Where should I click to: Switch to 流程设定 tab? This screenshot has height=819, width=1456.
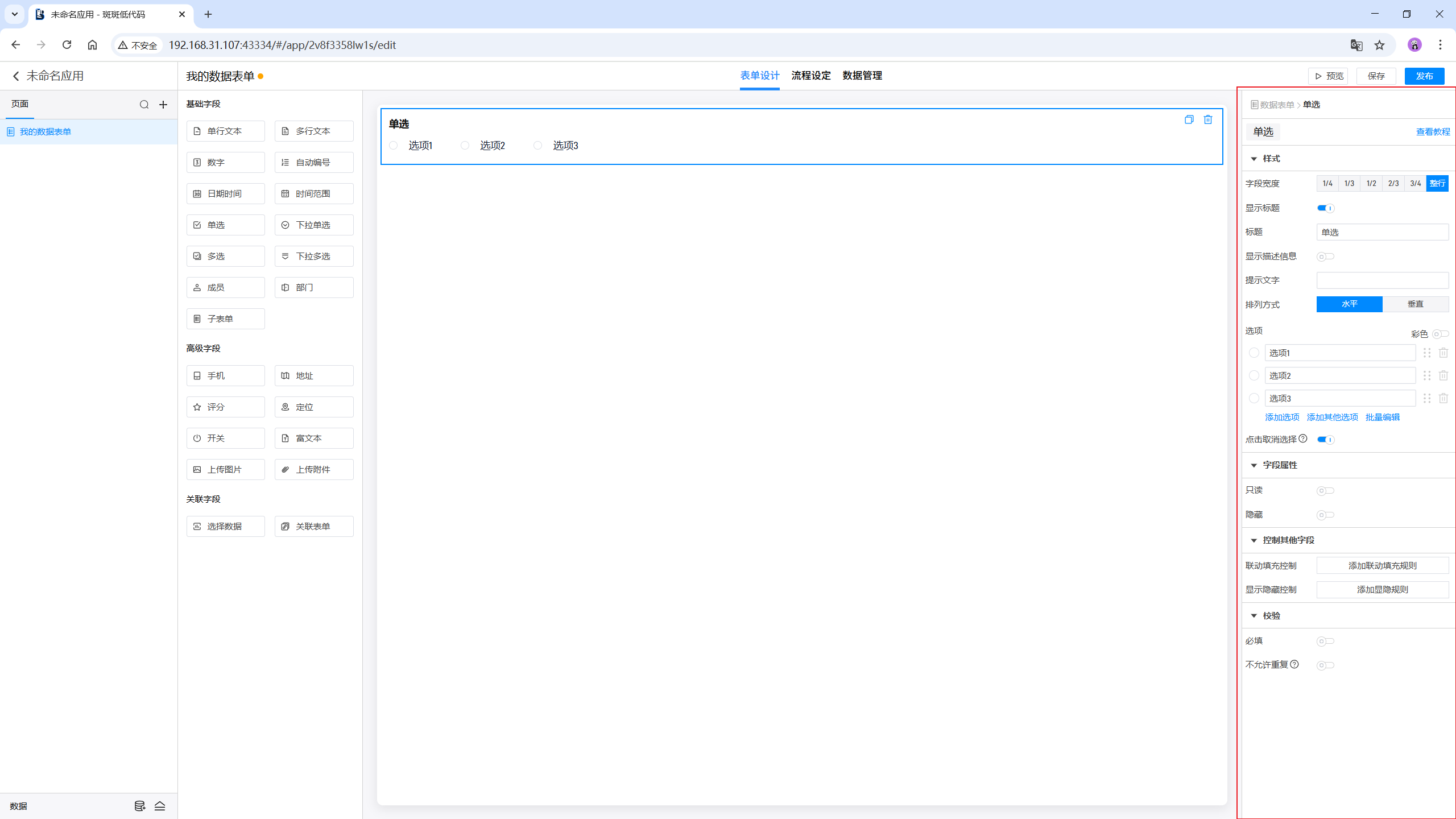click(x=810, y=76)
